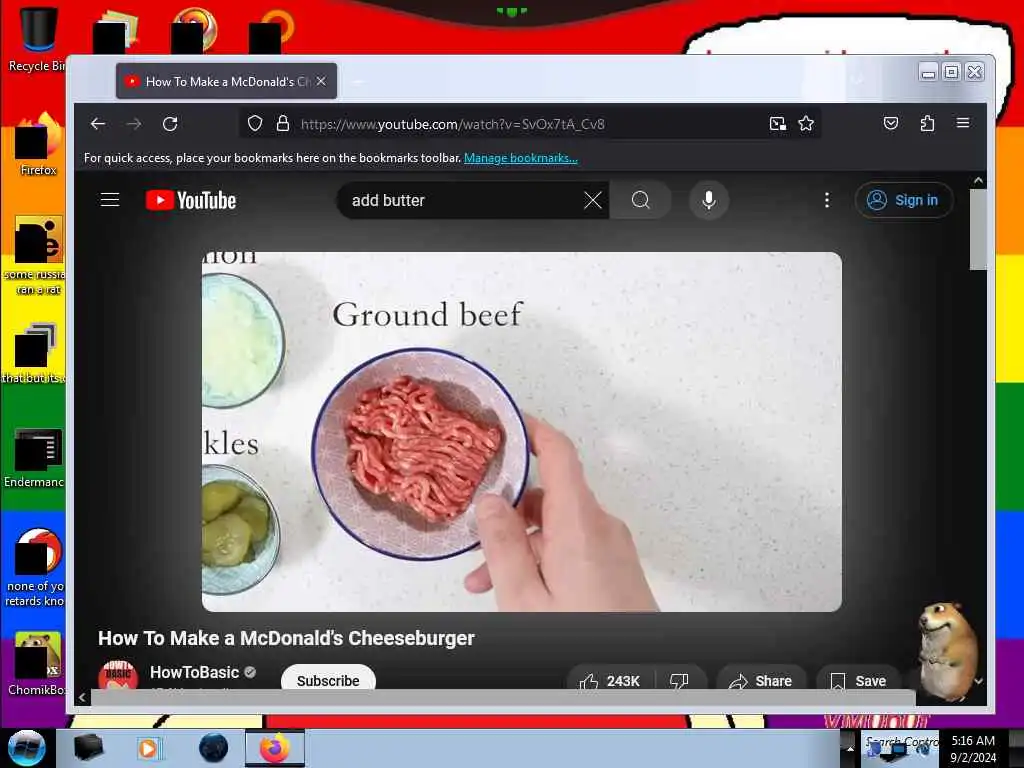Show site security lock info
1024x768 pixels.
283,123
